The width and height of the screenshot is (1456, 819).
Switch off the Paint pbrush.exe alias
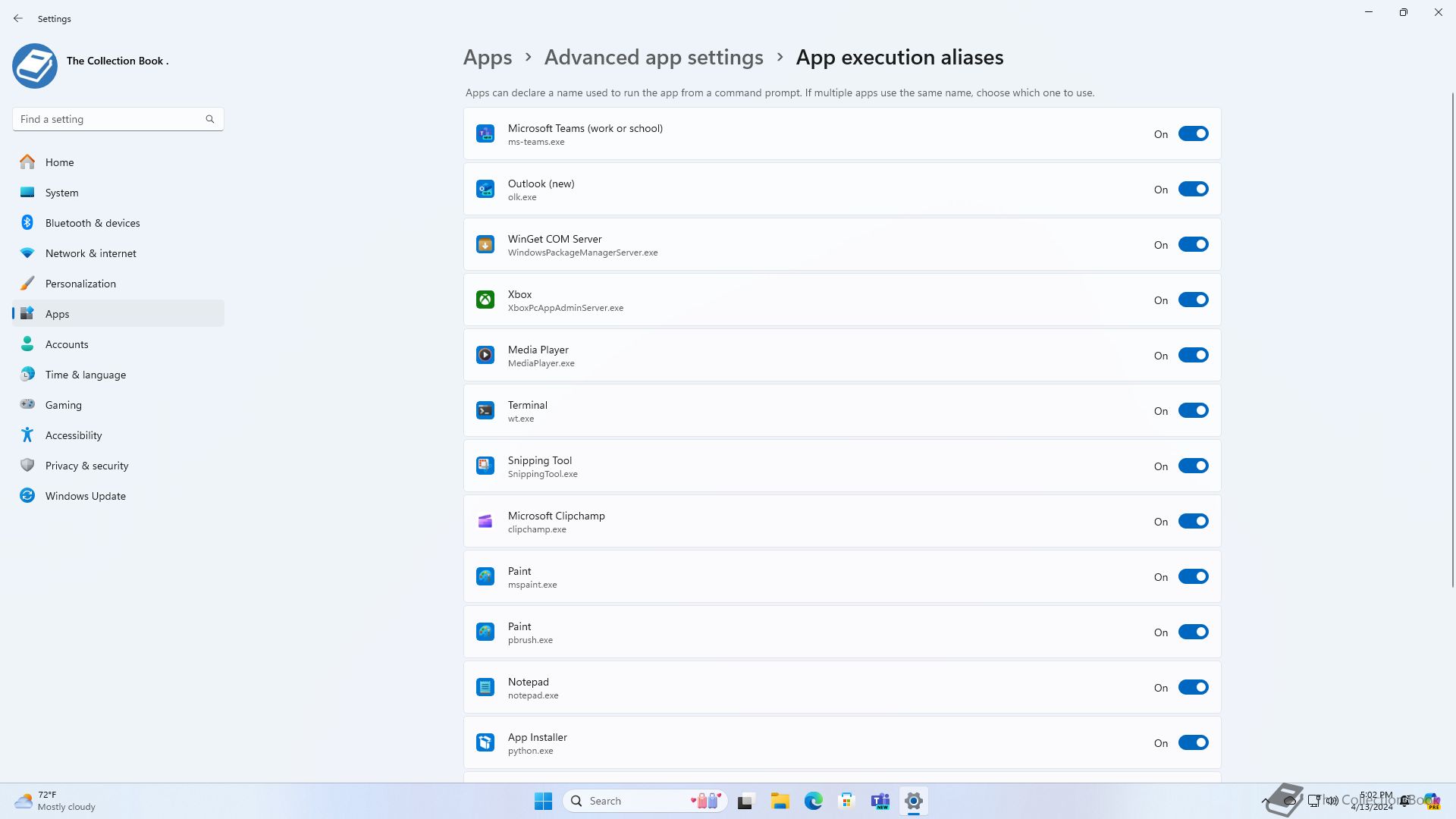point(1193,632)
